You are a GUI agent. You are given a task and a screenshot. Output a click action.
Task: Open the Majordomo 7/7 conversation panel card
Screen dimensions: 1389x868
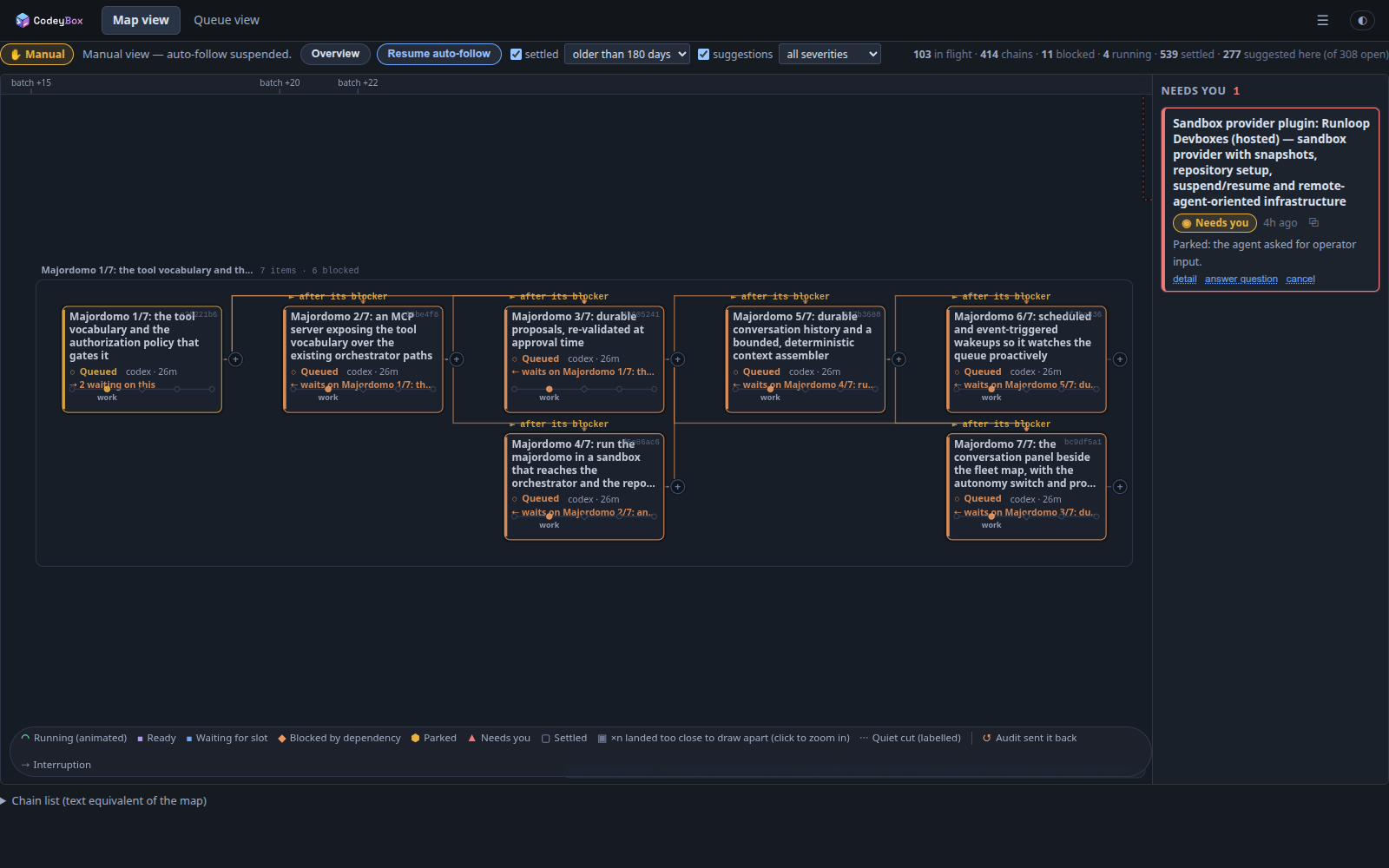(x=1026, y=486)
